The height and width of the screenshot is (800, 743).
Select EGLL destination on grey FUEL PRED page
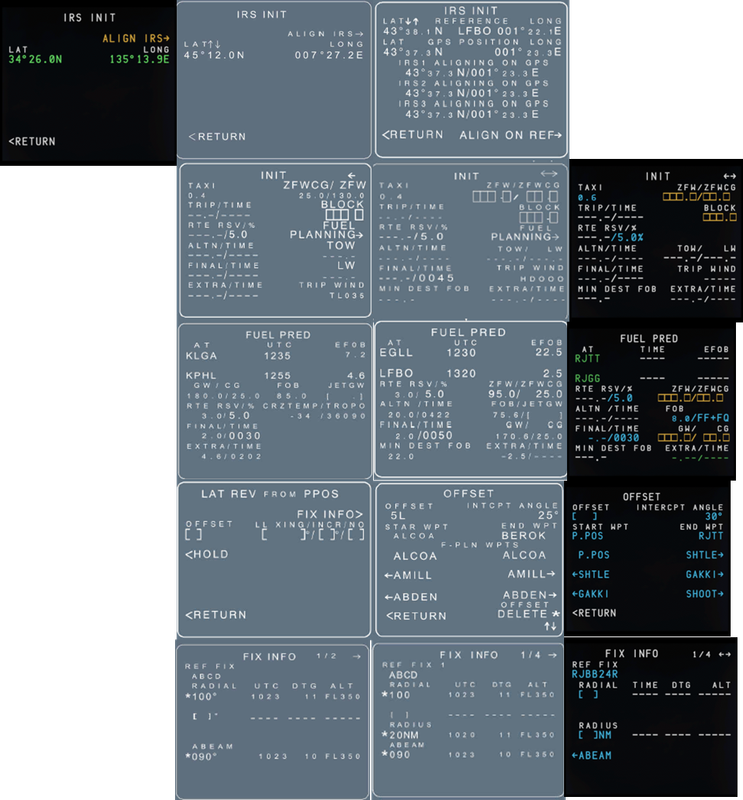pyautogui.click(x=396, y=353)
